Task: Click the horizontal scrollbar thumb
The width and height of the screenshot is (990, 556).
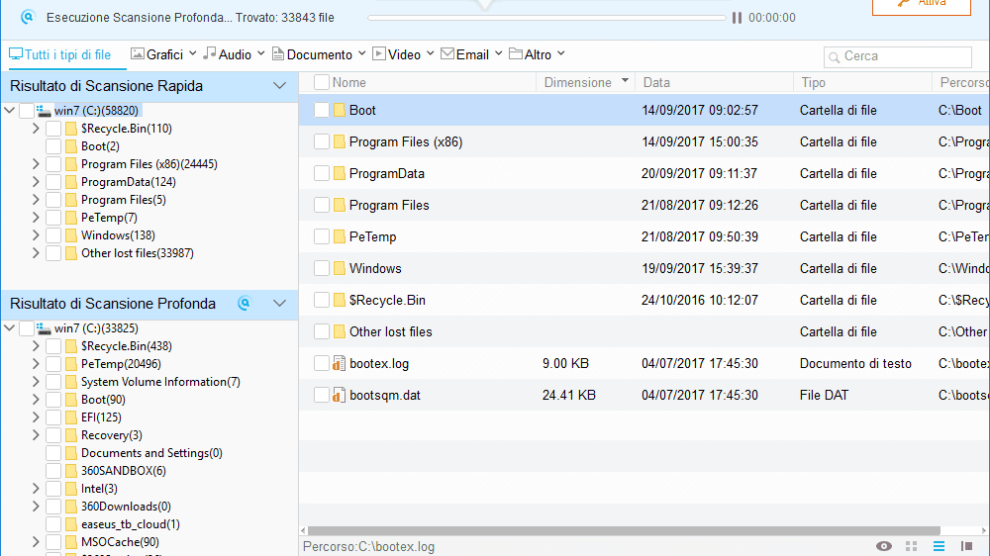Action: [x=624, y=531]
